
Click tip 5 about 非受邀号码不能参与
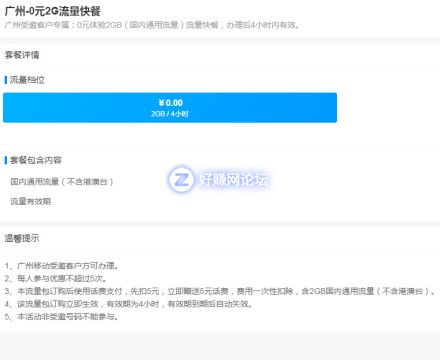click(x=62, y=316)
